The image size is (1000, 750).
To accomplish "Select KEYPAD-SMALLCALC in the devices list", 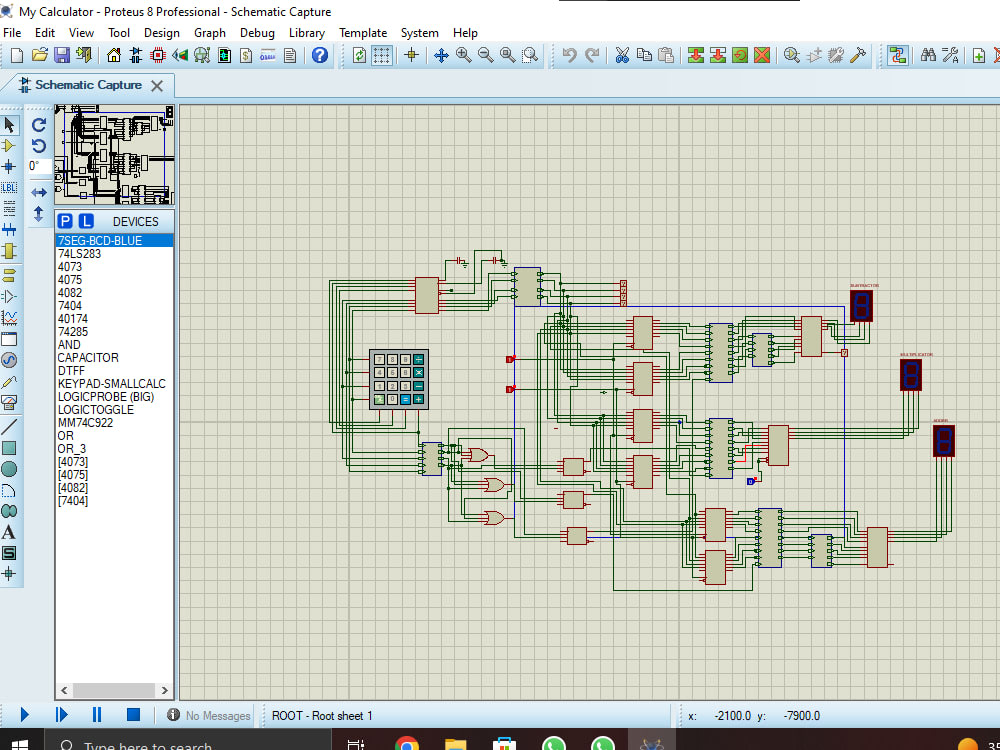I will pos(111,383).
